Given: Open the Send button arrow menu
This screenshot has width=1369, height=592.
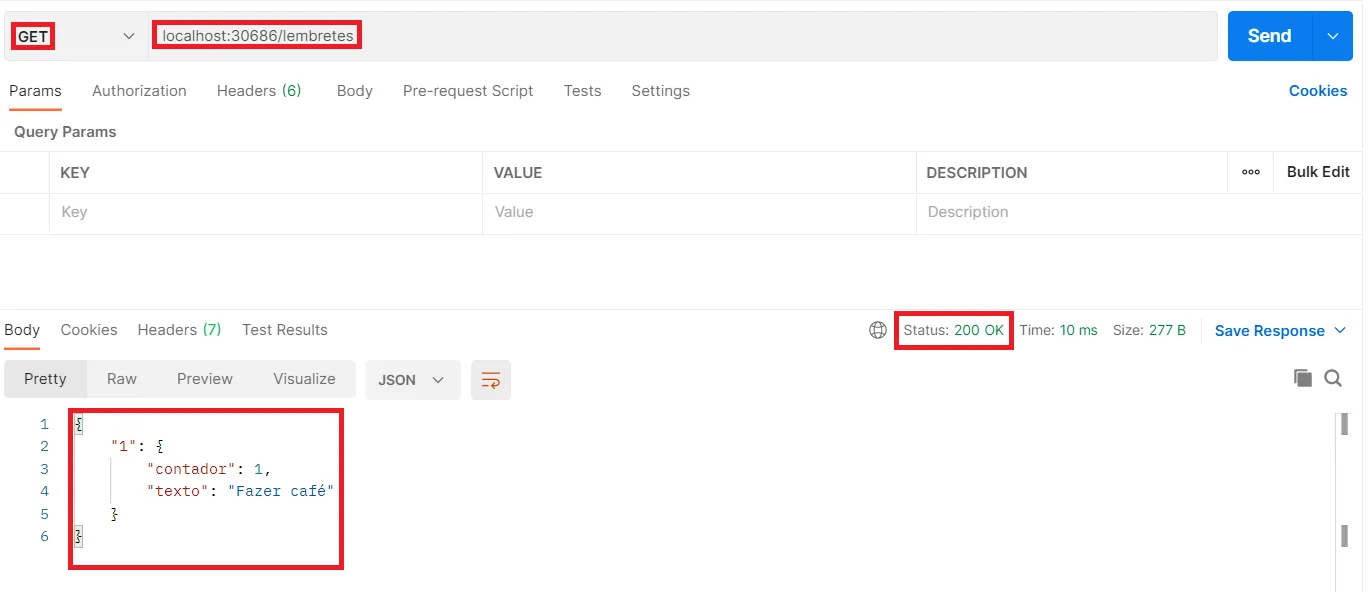Looking at the screenshot, I should click(1333, 36).
